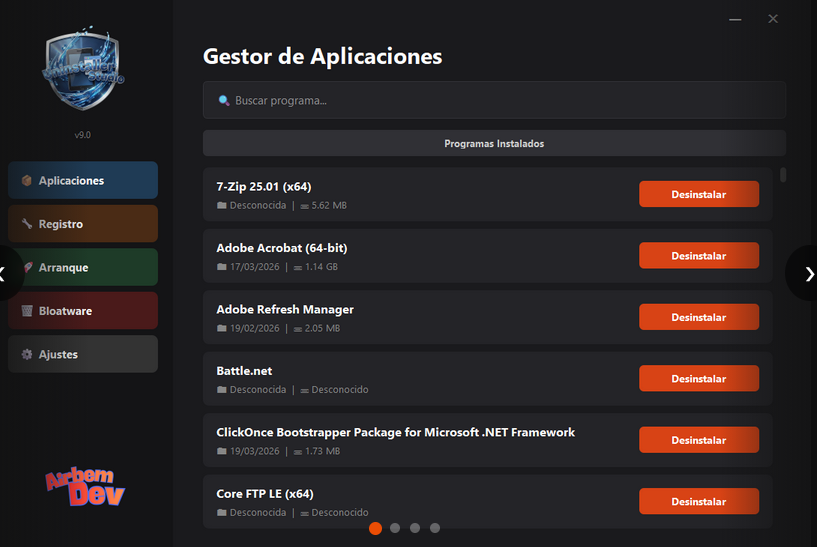
Task: Go to next slide with right arrow
Action: [807, 274]
